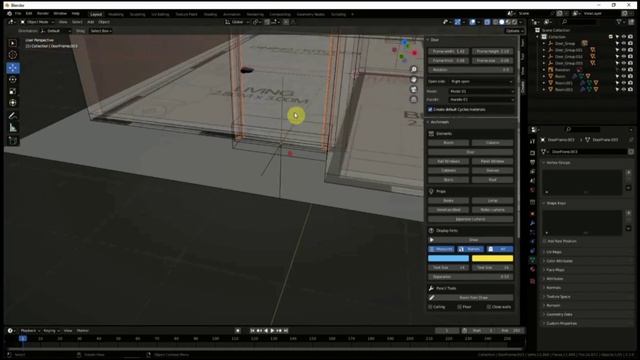Switch to the Shading workspace tab

click(x=210, y=14)
